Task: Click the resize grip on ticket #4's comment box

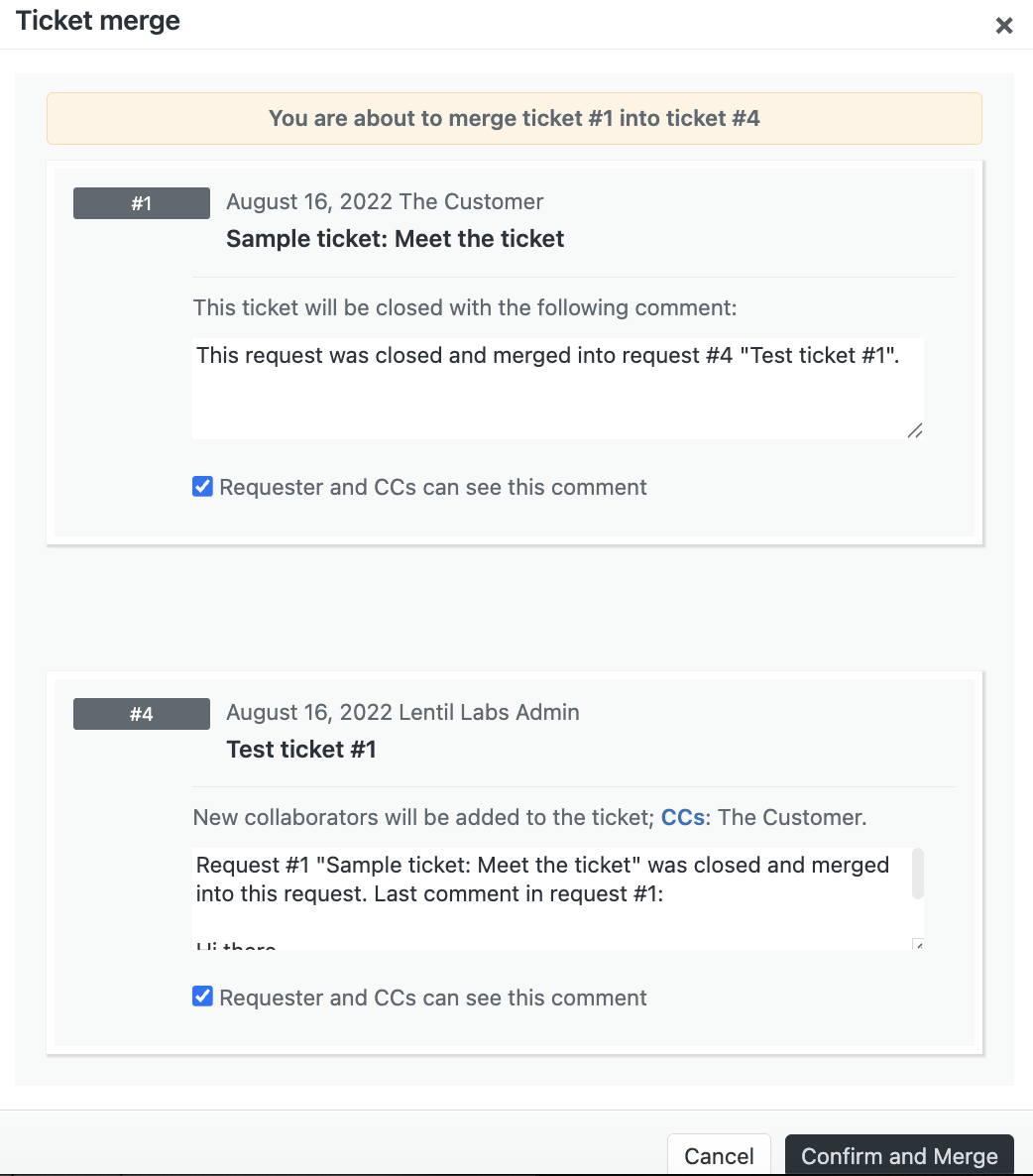Action: coord(916,945)
